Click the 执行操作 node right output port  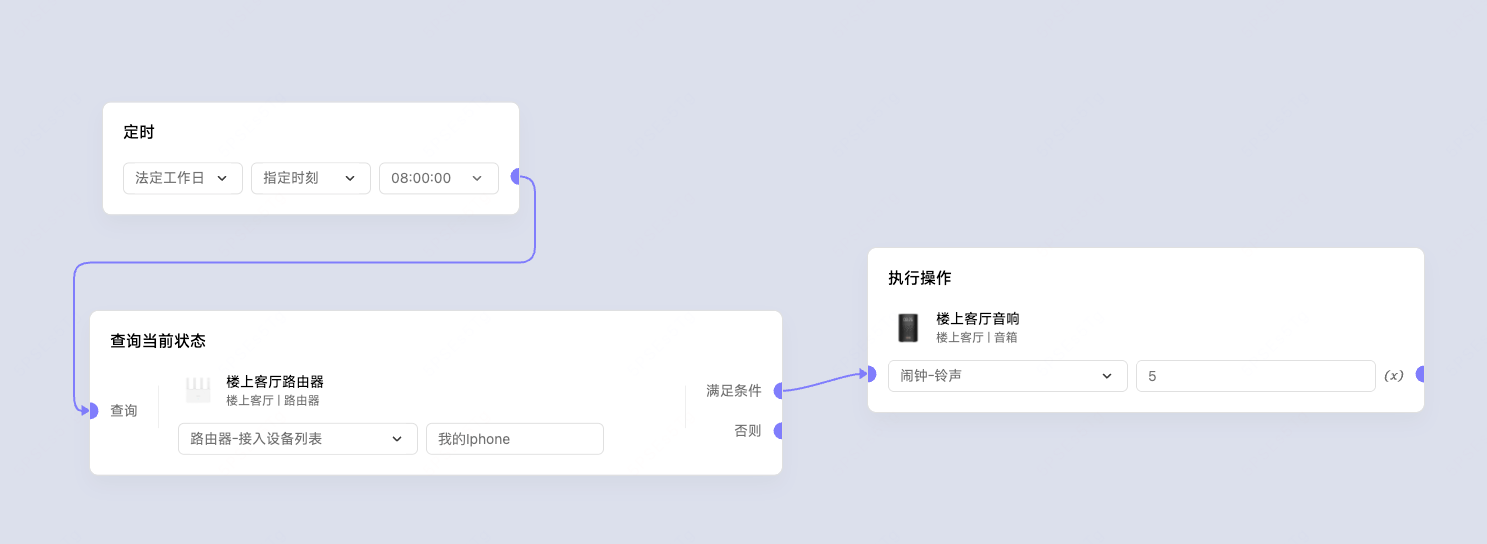1421,374
